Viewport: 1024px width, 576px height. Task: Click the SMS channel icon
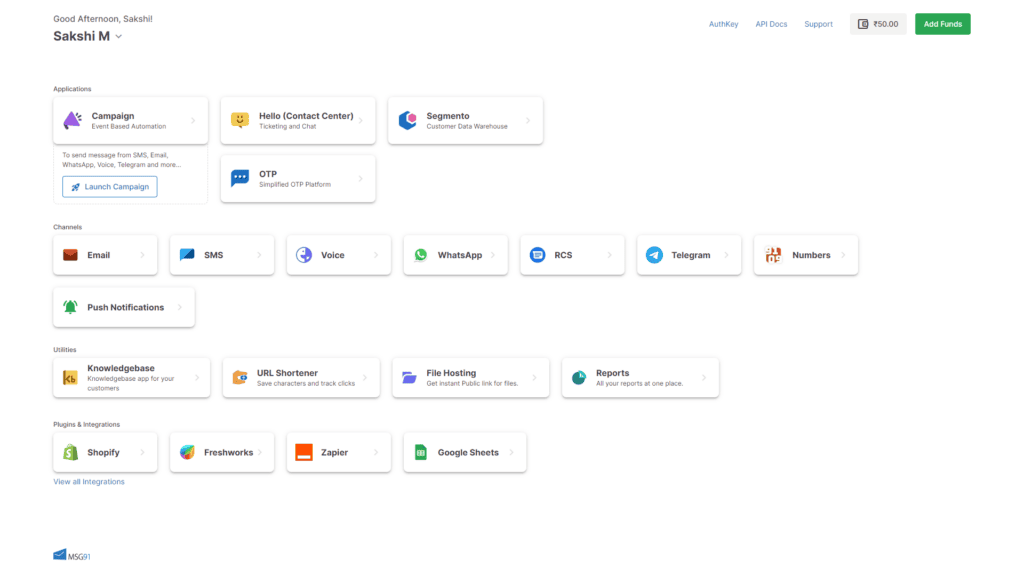187,255
